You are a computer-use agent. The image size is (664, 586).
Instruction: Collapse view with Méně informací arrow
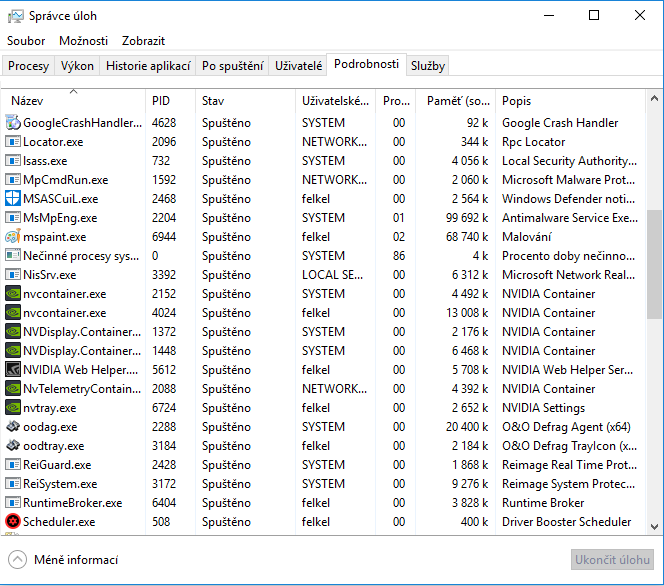[17, 560]
